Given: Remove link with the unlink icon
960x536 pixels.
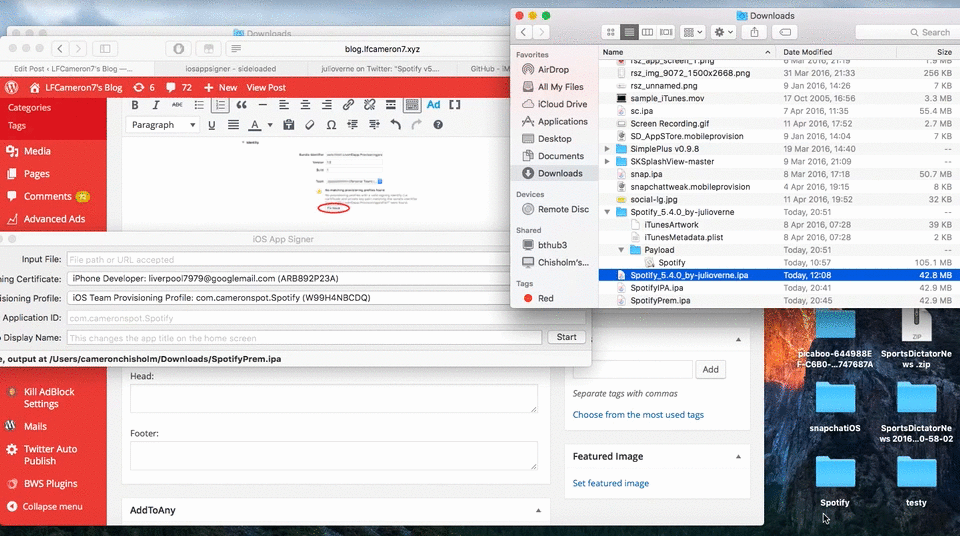Looking at the screenshot, I should (369, 105).
